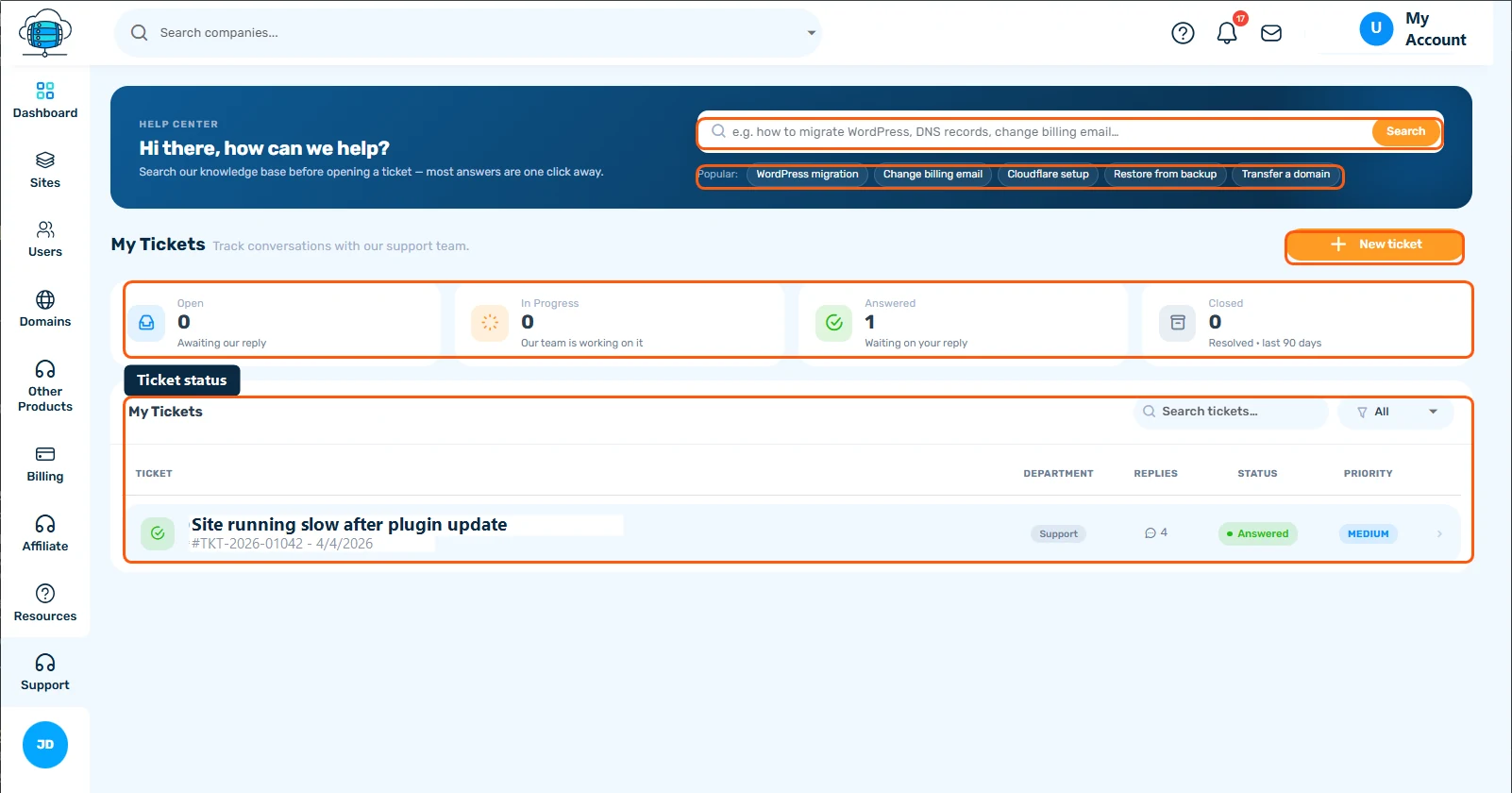Click the Closed archive box icon
The width and height of the screenshot is (1512, 793).
click(1178, 322)
